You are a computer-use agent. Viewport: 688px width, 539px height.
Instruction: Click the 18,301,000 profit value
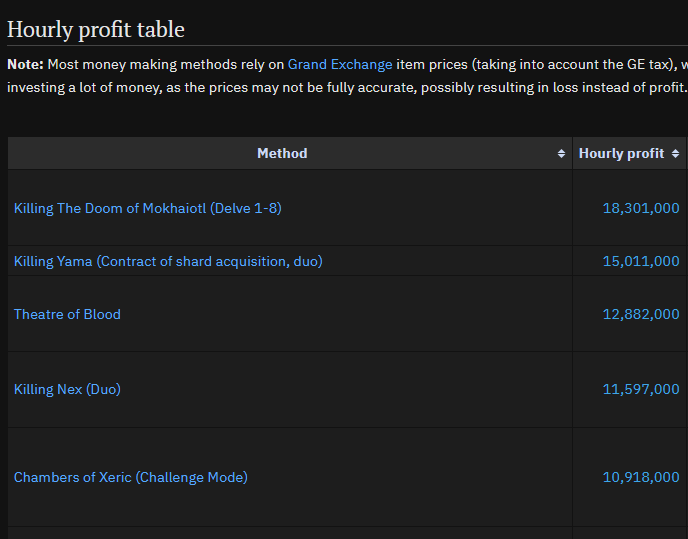click(641, 208)
